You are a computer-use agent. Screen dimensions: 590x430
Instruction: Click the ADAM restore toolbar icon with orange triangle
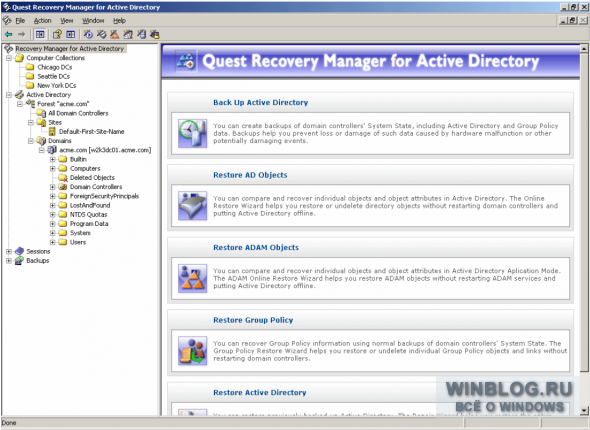point(115,35)
